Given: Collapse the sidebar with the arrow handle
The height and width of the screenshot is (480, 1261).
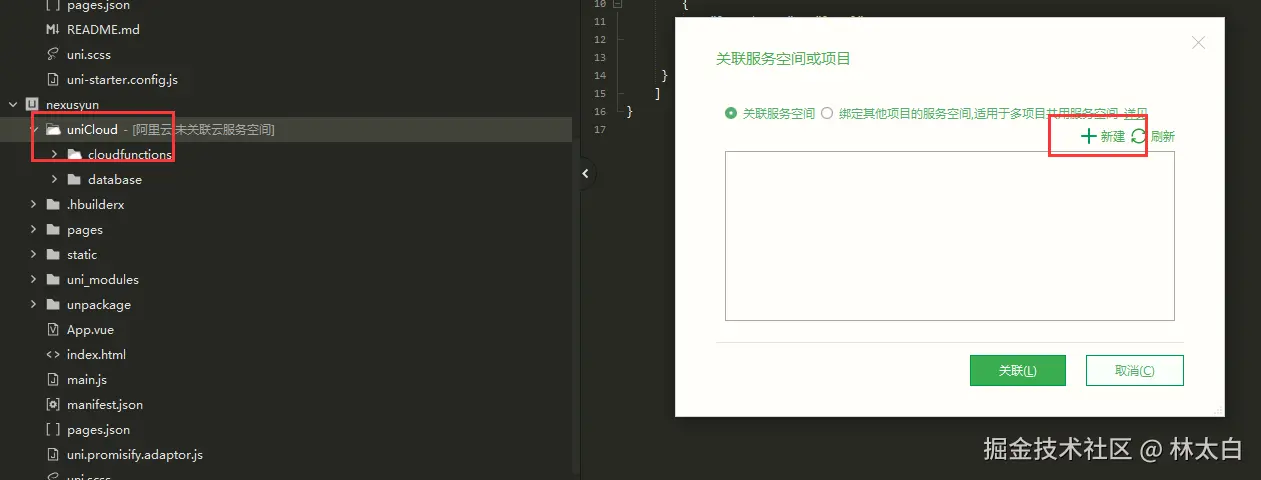Looking at the screenshot, I should pos(586,174).
